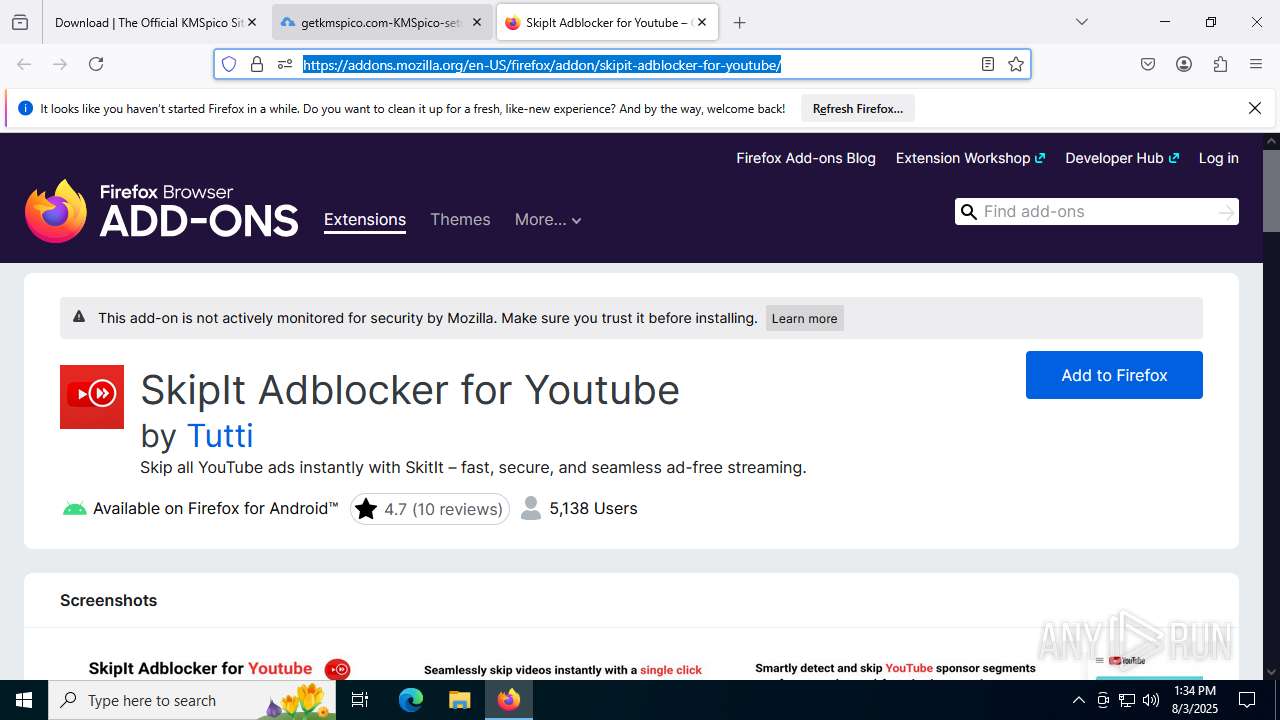Click Log in link
The height and width of the screenshot is (720, 1280).
tap(1218, 158)
